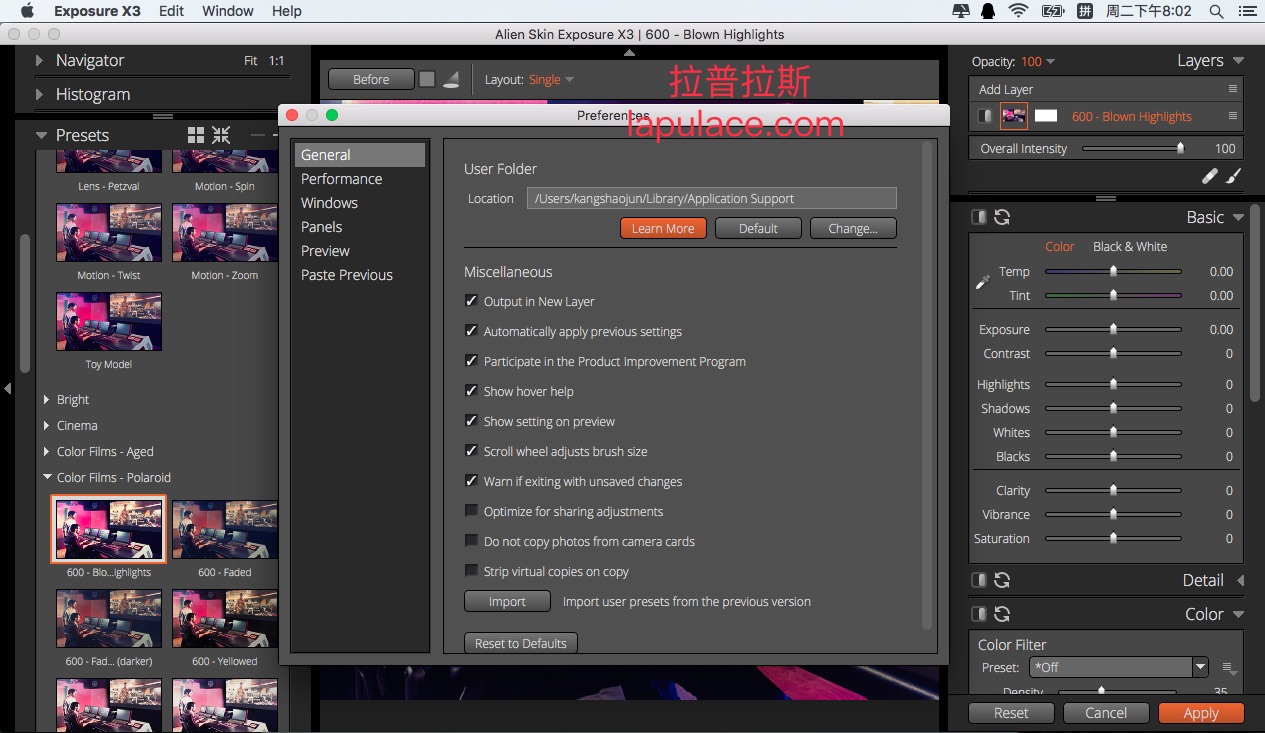Click the Learn More button

[x=663, y=228]
